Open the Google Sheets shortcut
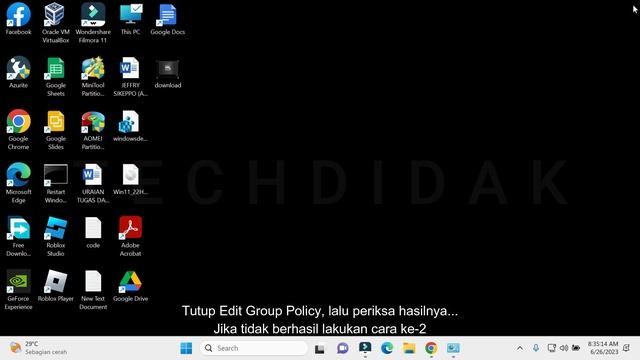 pos(56,77)
